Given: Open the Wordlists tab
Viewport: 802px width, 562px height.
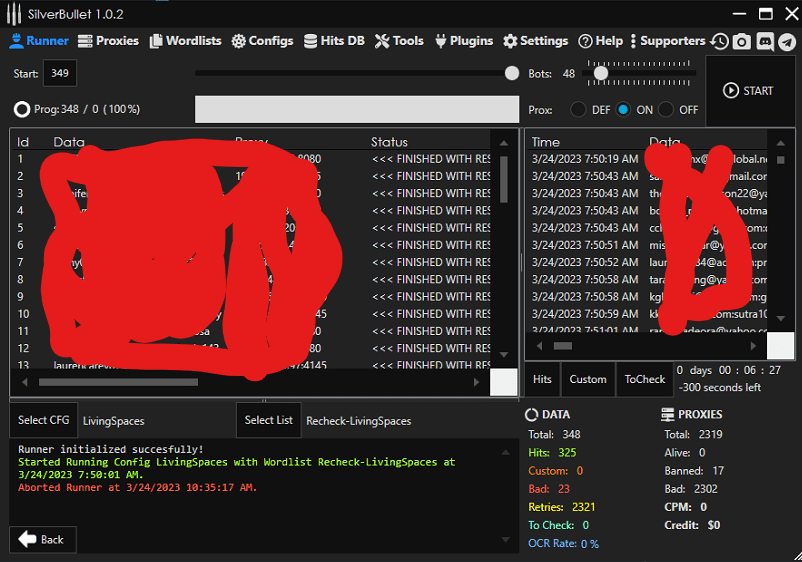Looking at the screenshot, I should pyautogui.click(x=186, y=41).
